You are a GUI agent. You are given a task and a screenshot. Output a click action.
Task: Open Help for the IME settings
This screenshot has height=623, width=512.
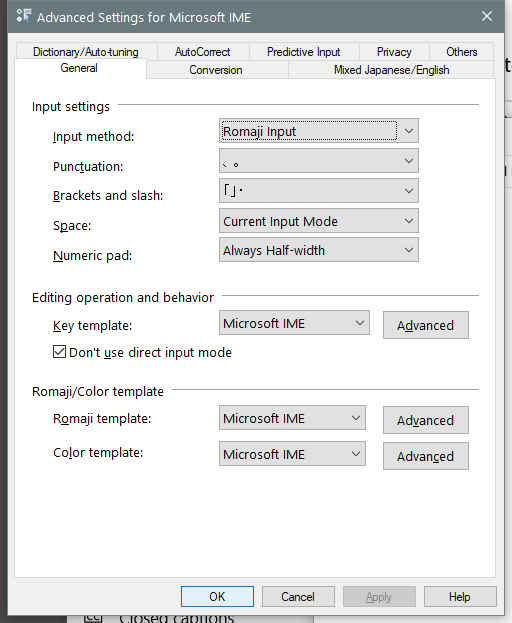click(460, 596)
